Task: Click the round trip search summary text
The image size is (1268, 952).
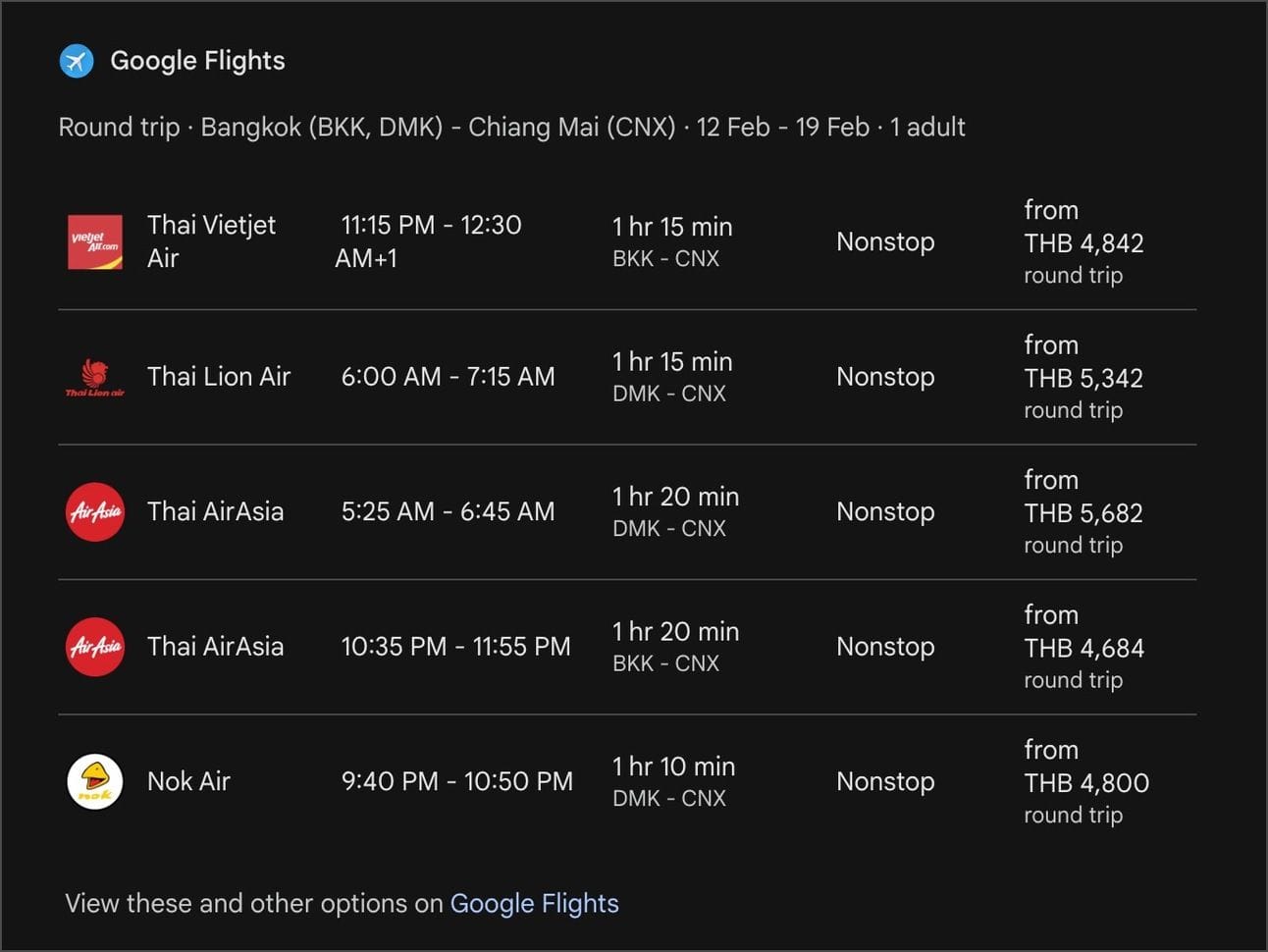Action: [x=511, y=128]
